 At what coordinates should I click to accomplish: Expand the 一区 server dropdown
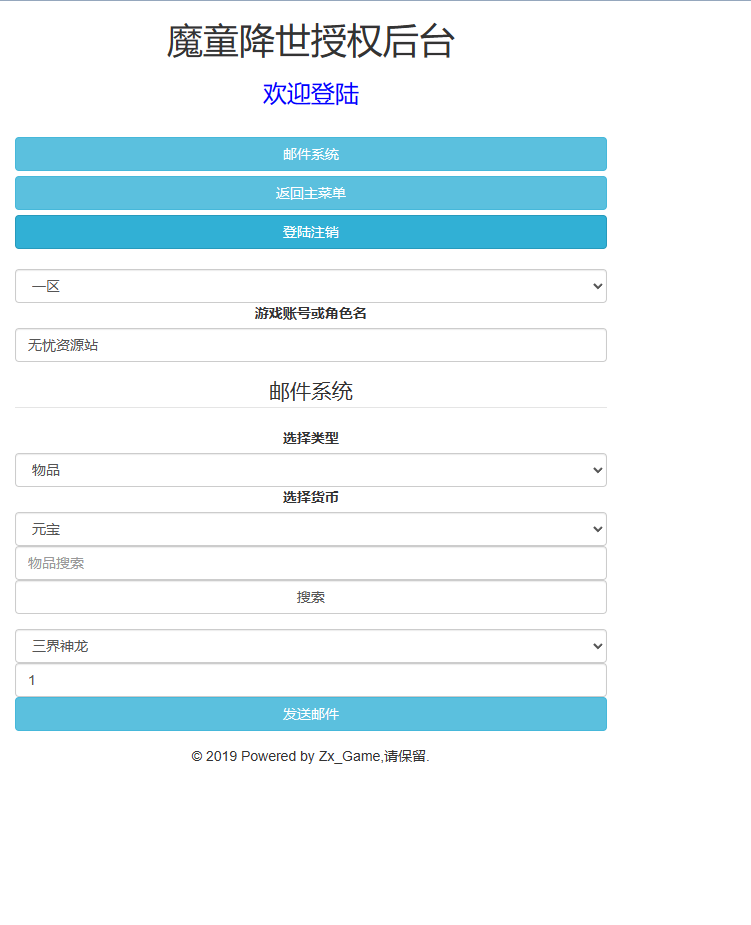[x=311, y=286]
